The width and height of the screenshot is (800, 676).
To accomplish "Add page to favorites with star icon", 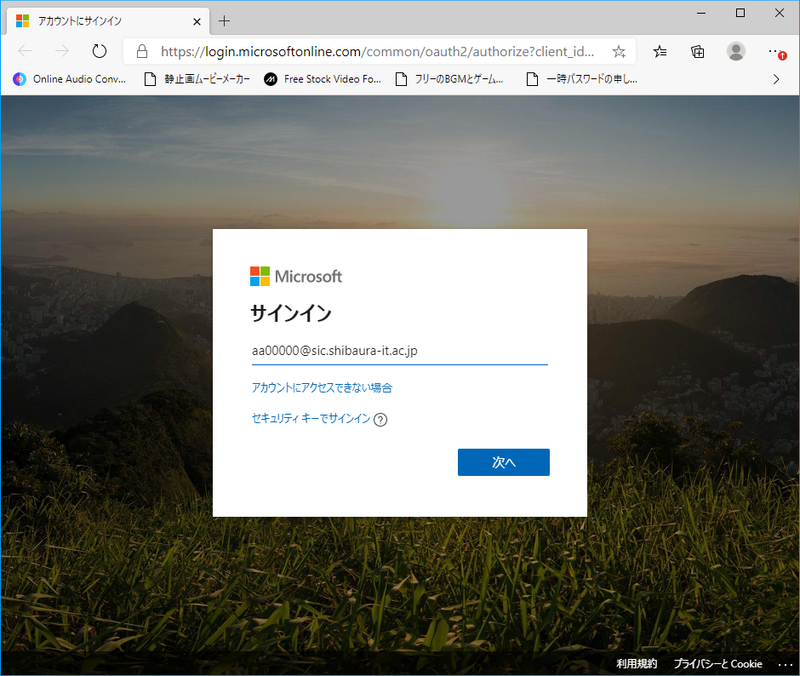I will click(x=619, y=51).
